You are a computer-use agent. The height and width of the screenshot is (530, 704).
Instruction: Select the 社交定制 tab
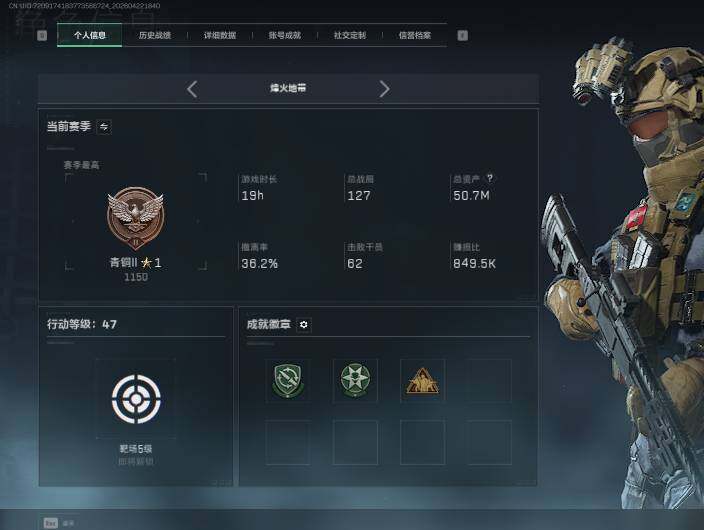tap(350, 35)
